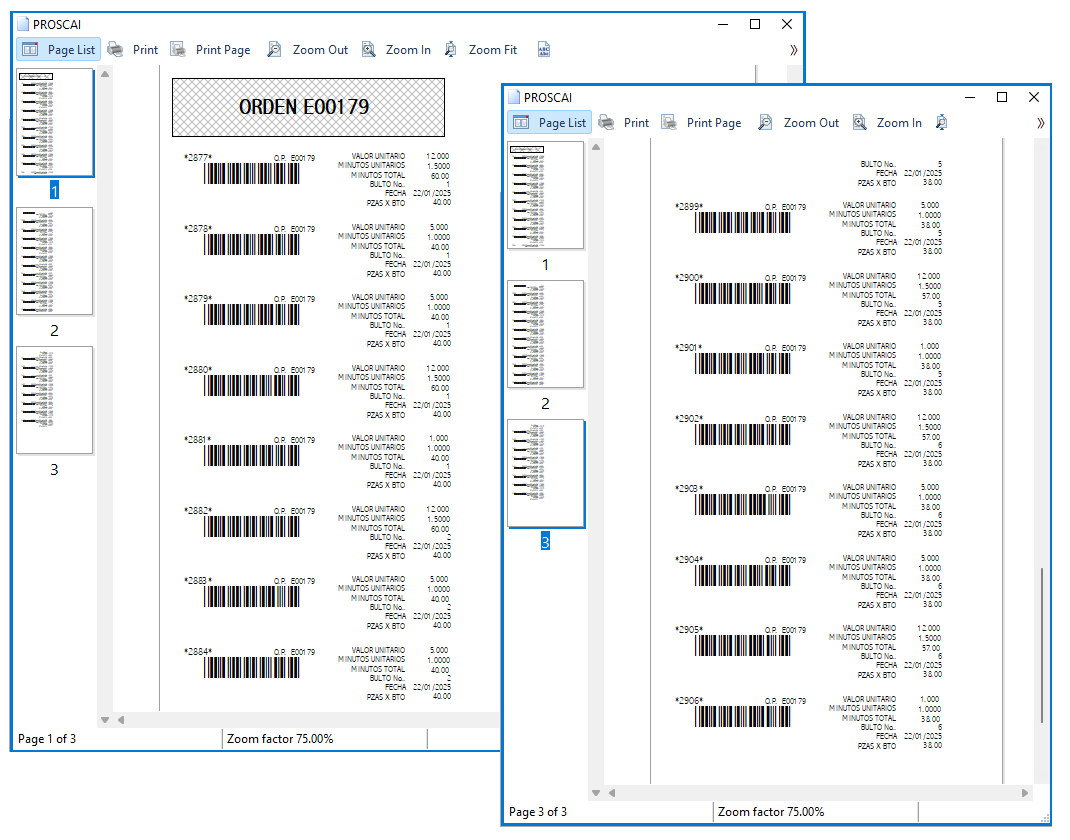1070x840 pixels.
Task: Click scroll left arrow in back window preview
Action: click(121, 720)
